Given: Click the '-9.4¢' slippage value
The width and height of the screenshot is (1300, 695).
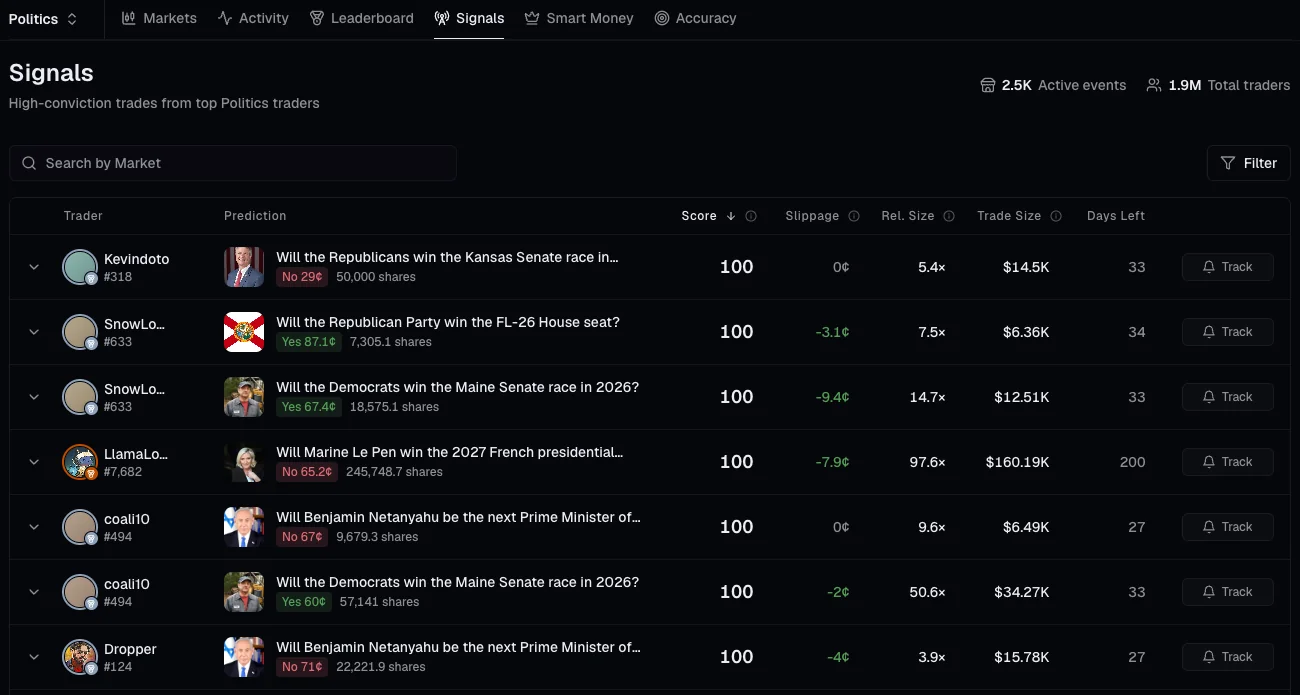Looking at the screenshot, I should [832, 397].
